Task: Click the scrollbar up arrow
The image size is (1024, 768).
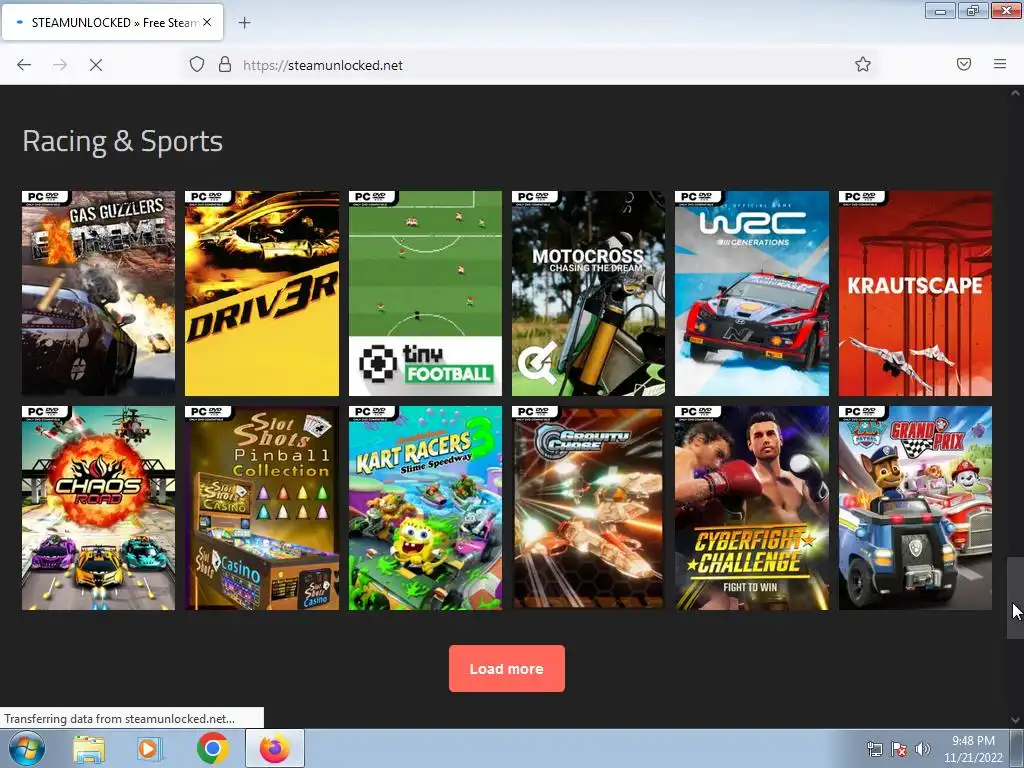Action: coord(1015,93)
